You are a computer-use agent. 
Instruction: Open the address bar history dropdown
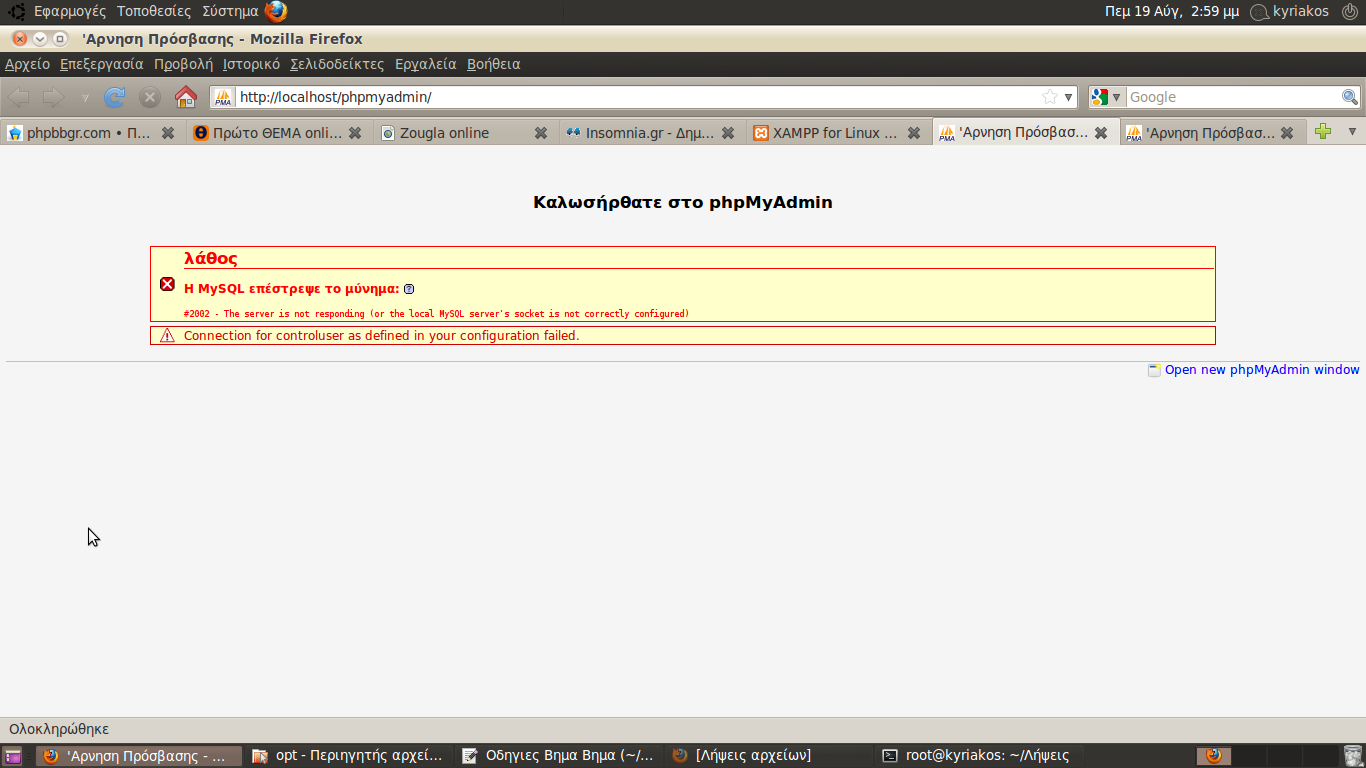tap(1069, 97)
